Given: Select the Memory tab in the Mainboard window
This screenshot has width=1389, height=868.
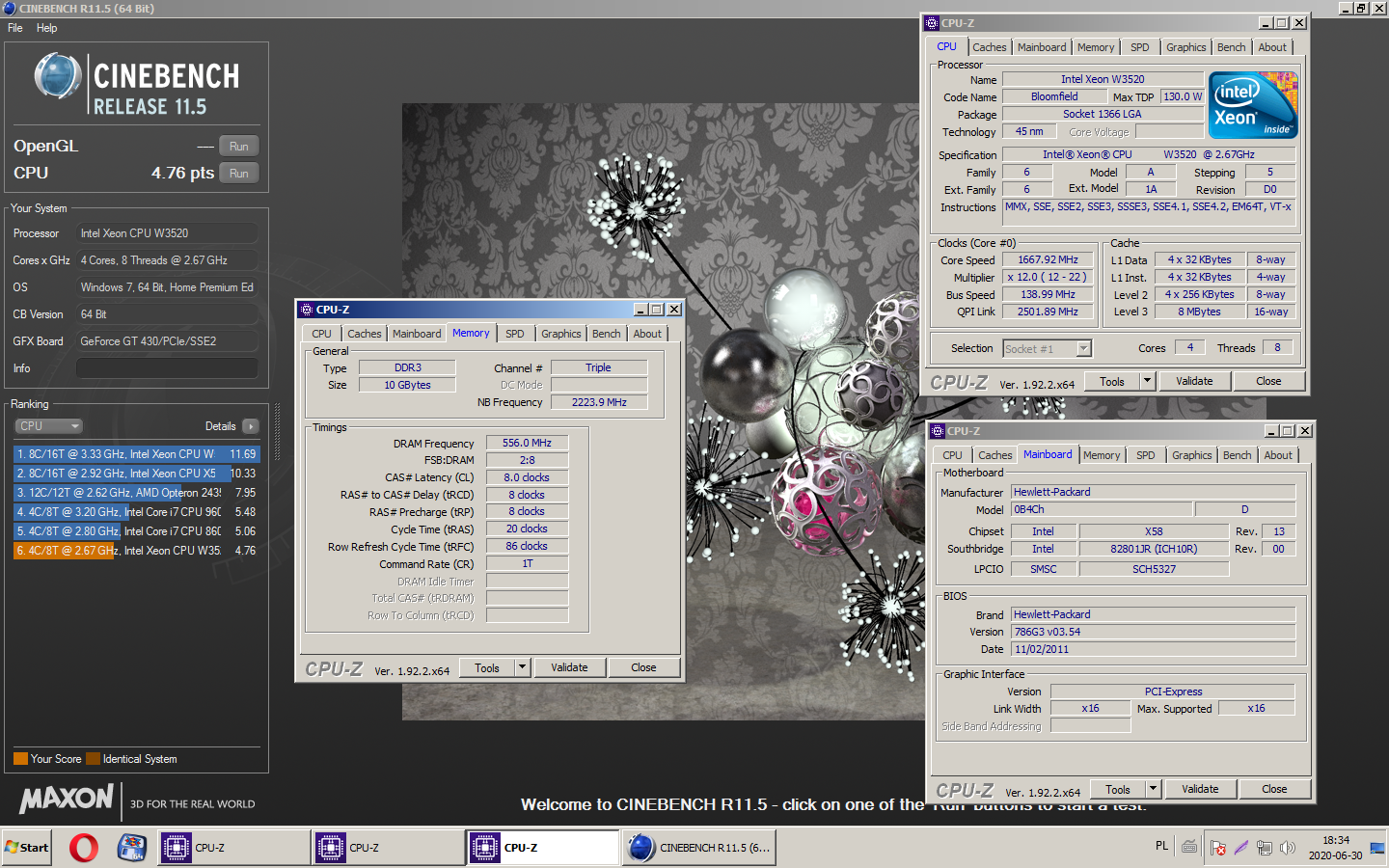Looking at the screenshot, I should tap(1102, 455).
